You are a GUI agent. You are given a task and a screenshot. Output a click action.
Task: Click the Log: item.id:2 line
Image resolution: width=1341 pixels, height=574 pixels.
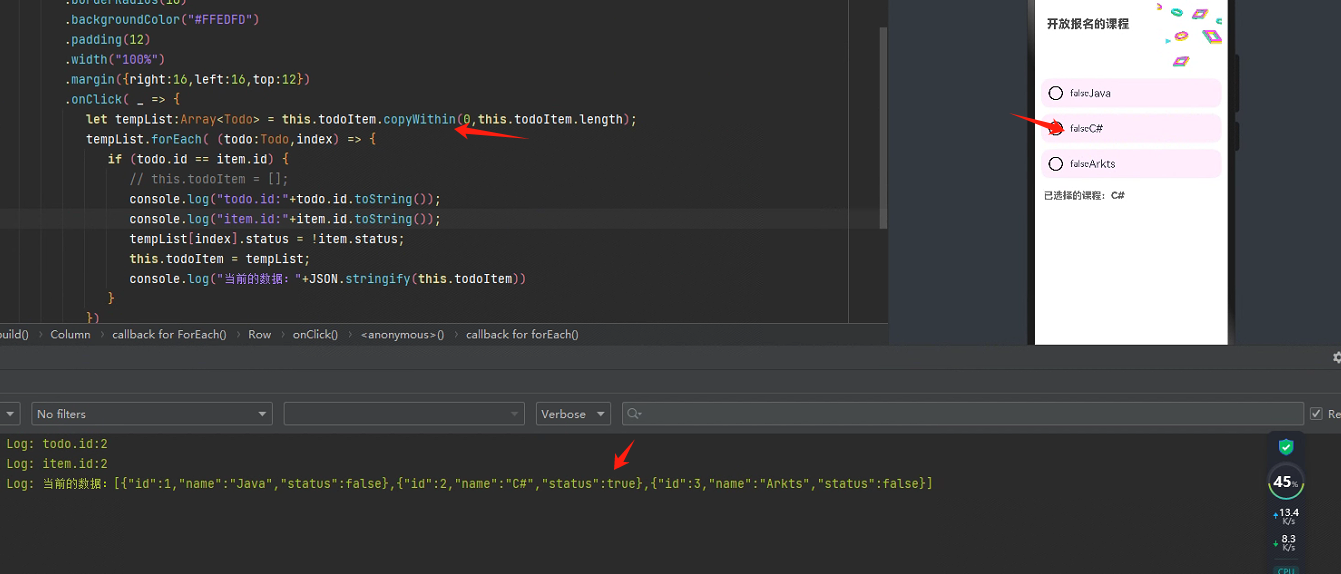point(57,464)
